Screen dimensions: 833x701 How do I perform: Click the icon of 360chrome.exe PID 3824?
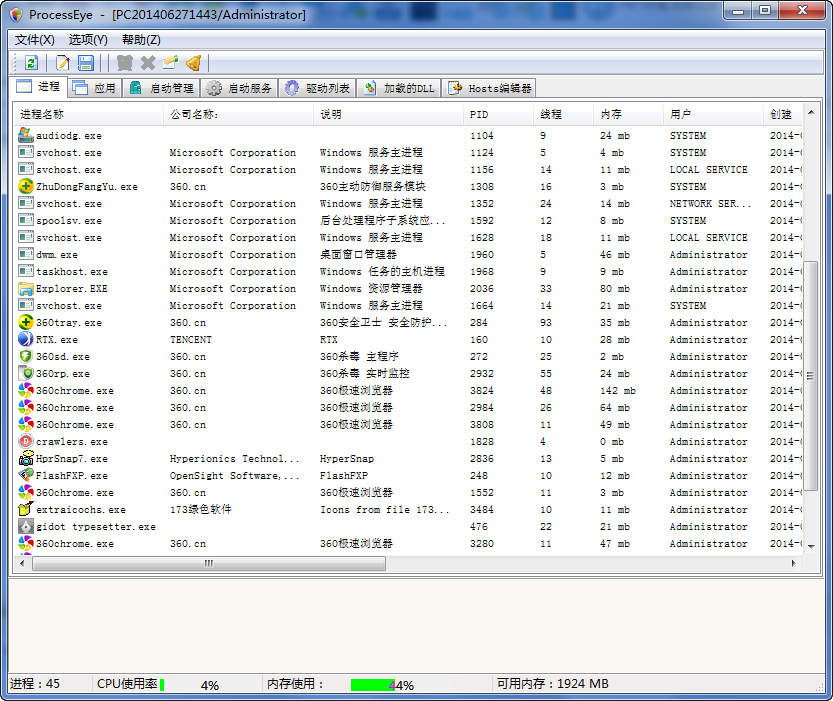pyautogui.click(x=26, y=390)
